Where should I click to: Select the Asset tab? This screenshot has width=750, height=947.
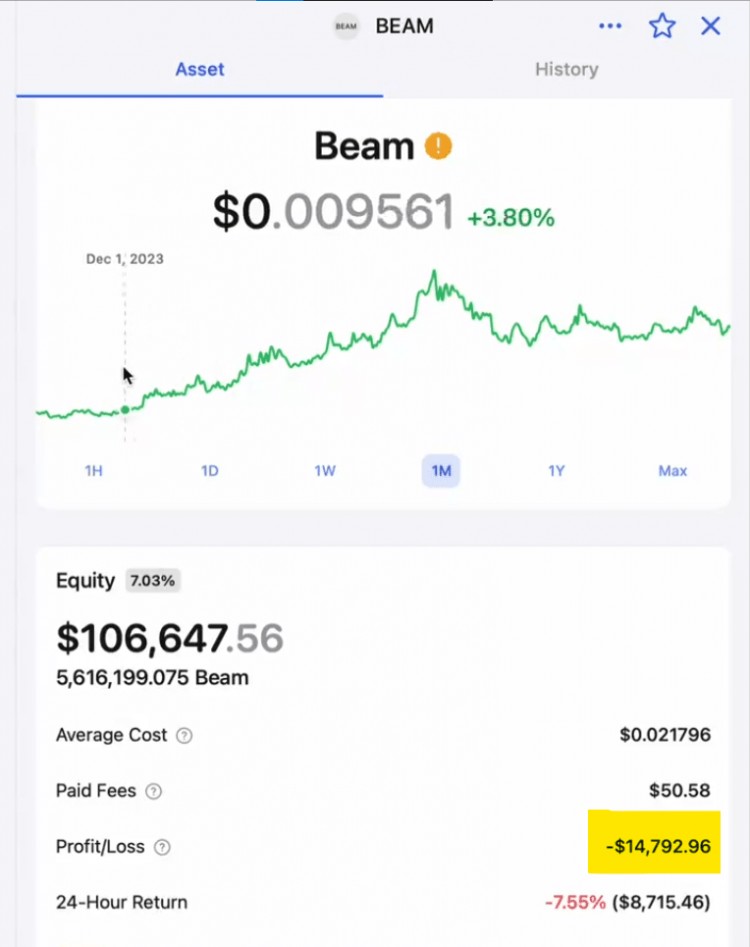[x=200, y=69]
